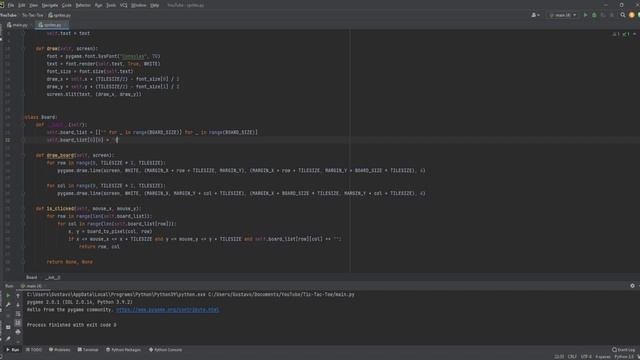Open the Code menu
This screenshot has width=640, height=360.
click(67, 5)
